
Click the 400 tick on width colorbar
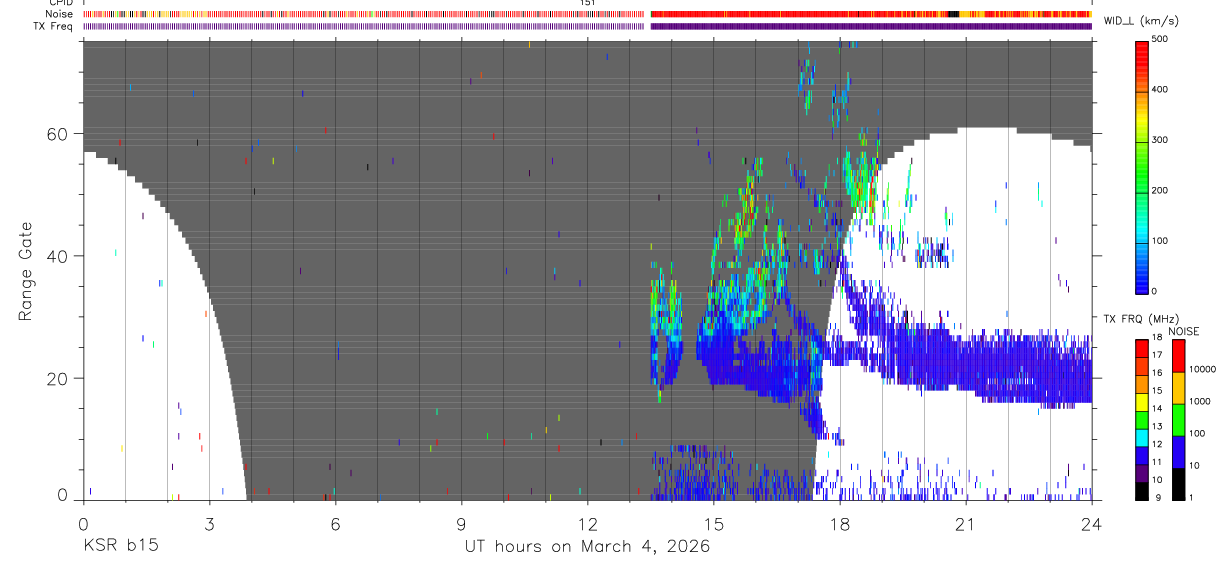[1160, 90]
